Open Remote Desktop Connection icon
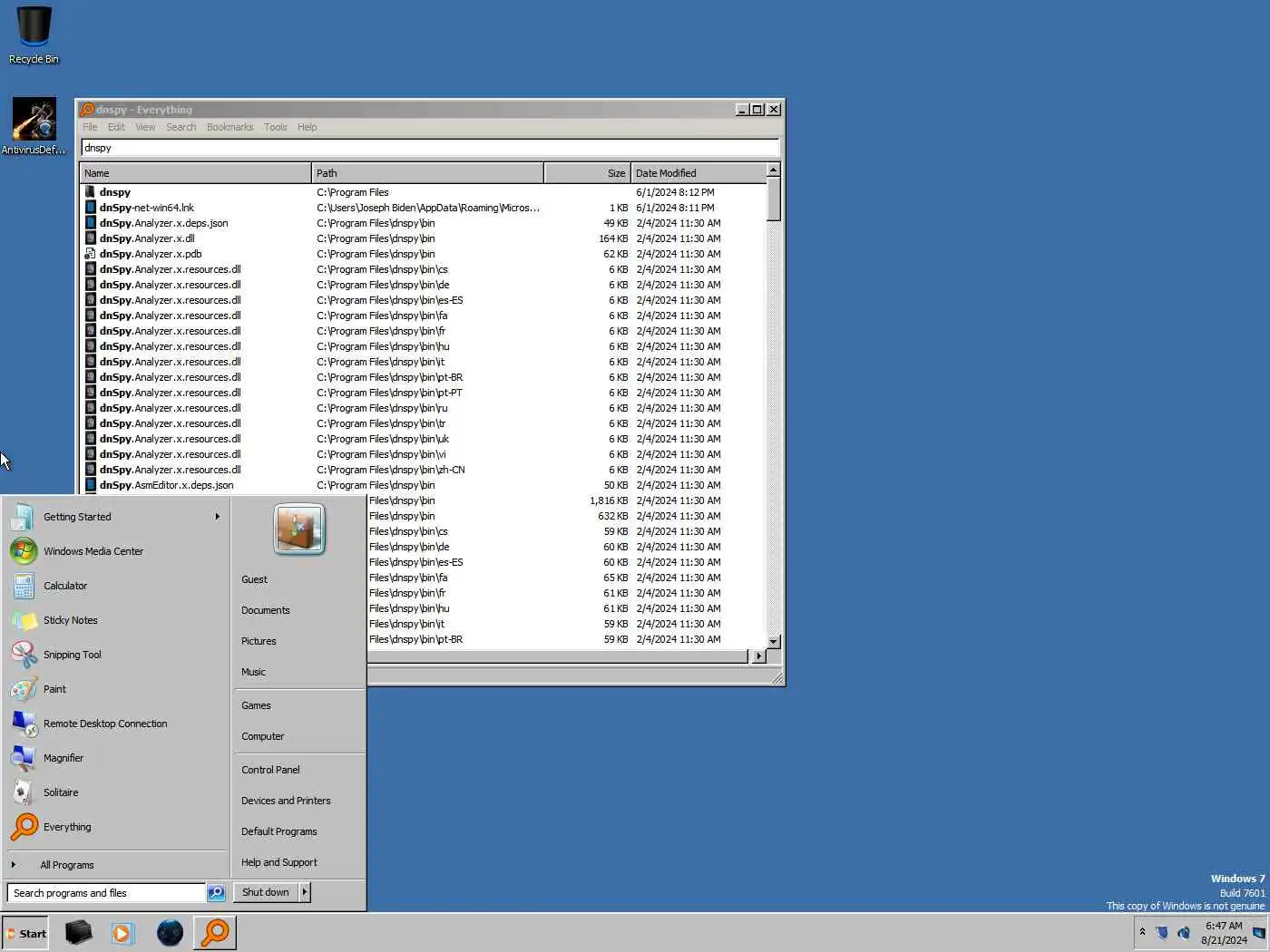Screen dimensions: 1270x952 [x=24, y=724]
